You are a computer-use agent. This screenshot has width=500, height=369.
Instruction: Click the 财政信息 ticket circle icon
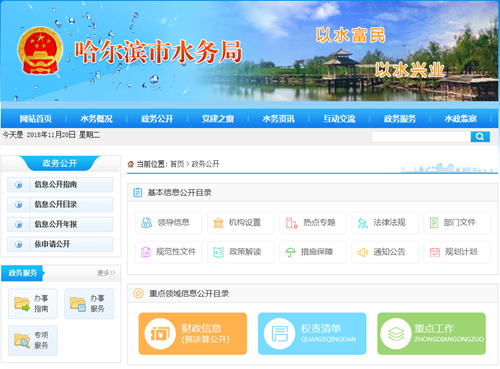tap(160, 333)
